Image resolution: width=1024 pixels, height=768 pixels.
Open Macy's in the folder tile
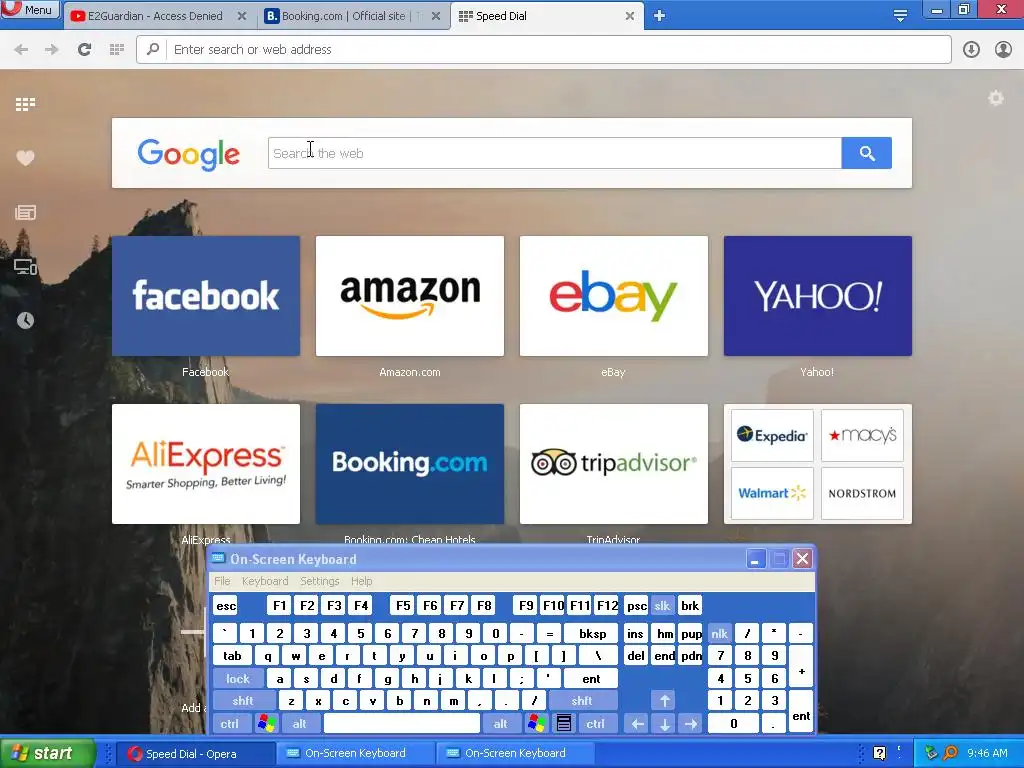862,436
